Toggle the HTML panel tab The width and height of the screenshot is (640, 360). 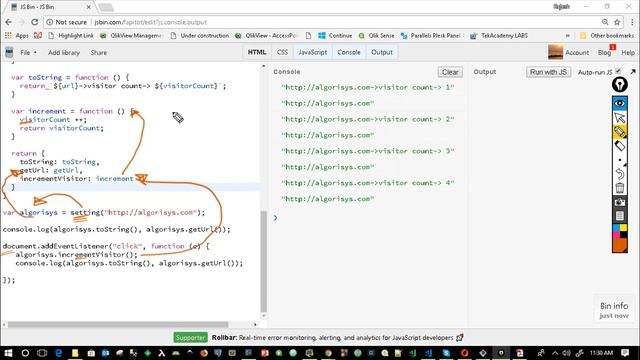pyautogui.click(x=257, y=52)
